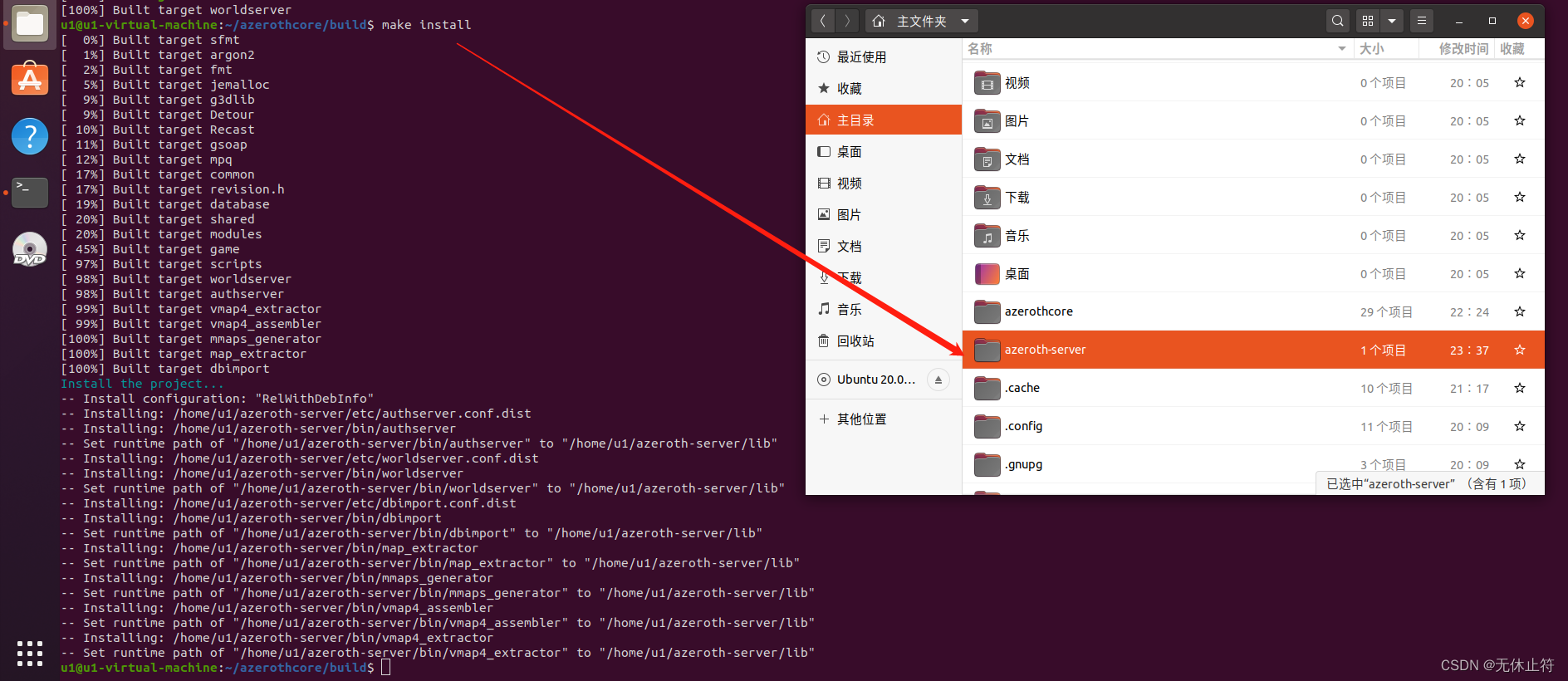Open the hamburger menu in file manager

pyautogui.click(x=1422, y=21)
